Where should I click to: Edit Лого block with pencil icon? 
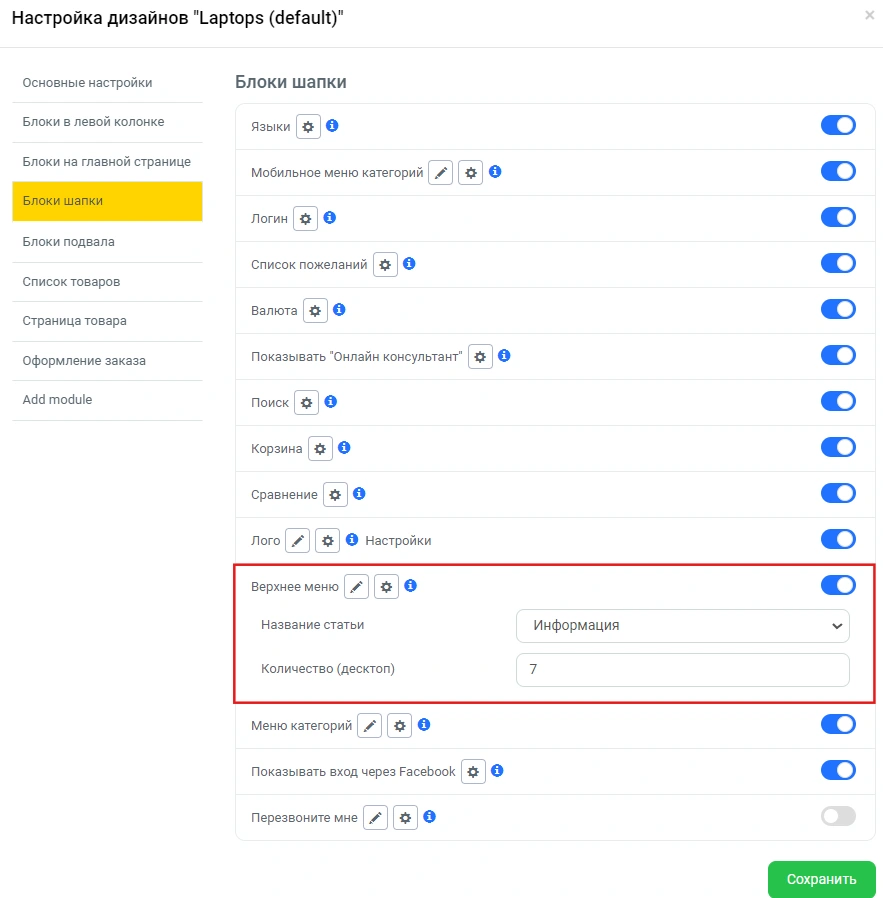[297, 541]
